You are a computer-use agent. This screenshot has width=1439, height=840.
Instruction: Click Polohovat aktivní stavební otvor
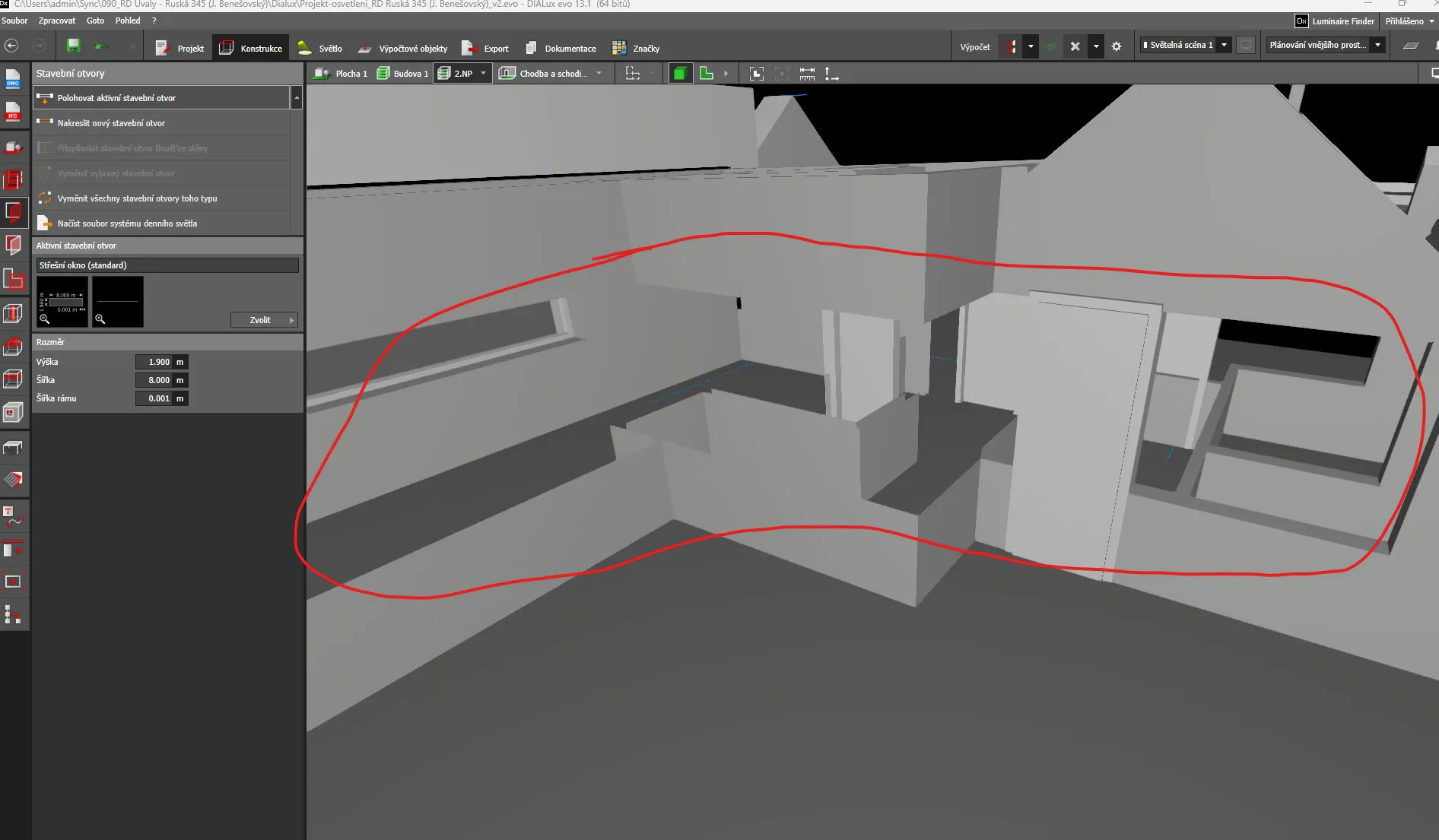click(161, 98)
